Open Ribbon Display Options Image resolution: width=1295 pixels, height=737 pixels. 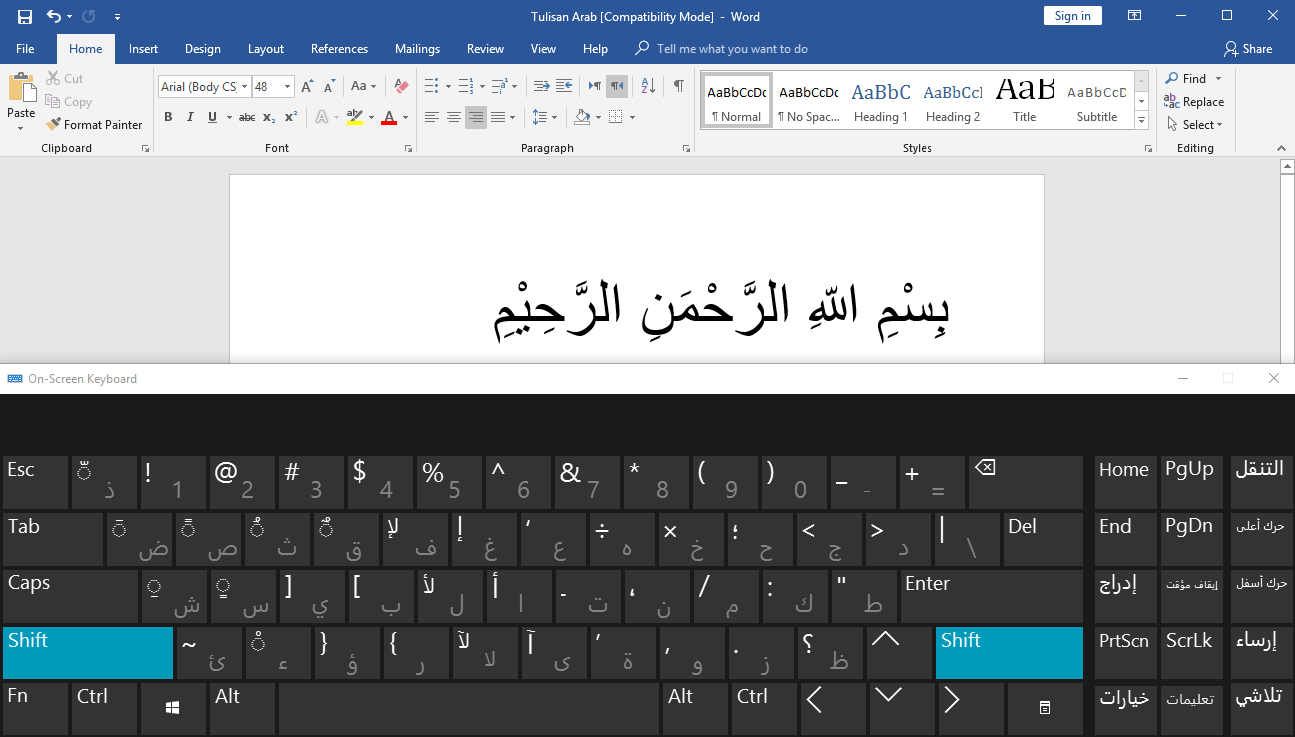click(x=1135, y=16)
